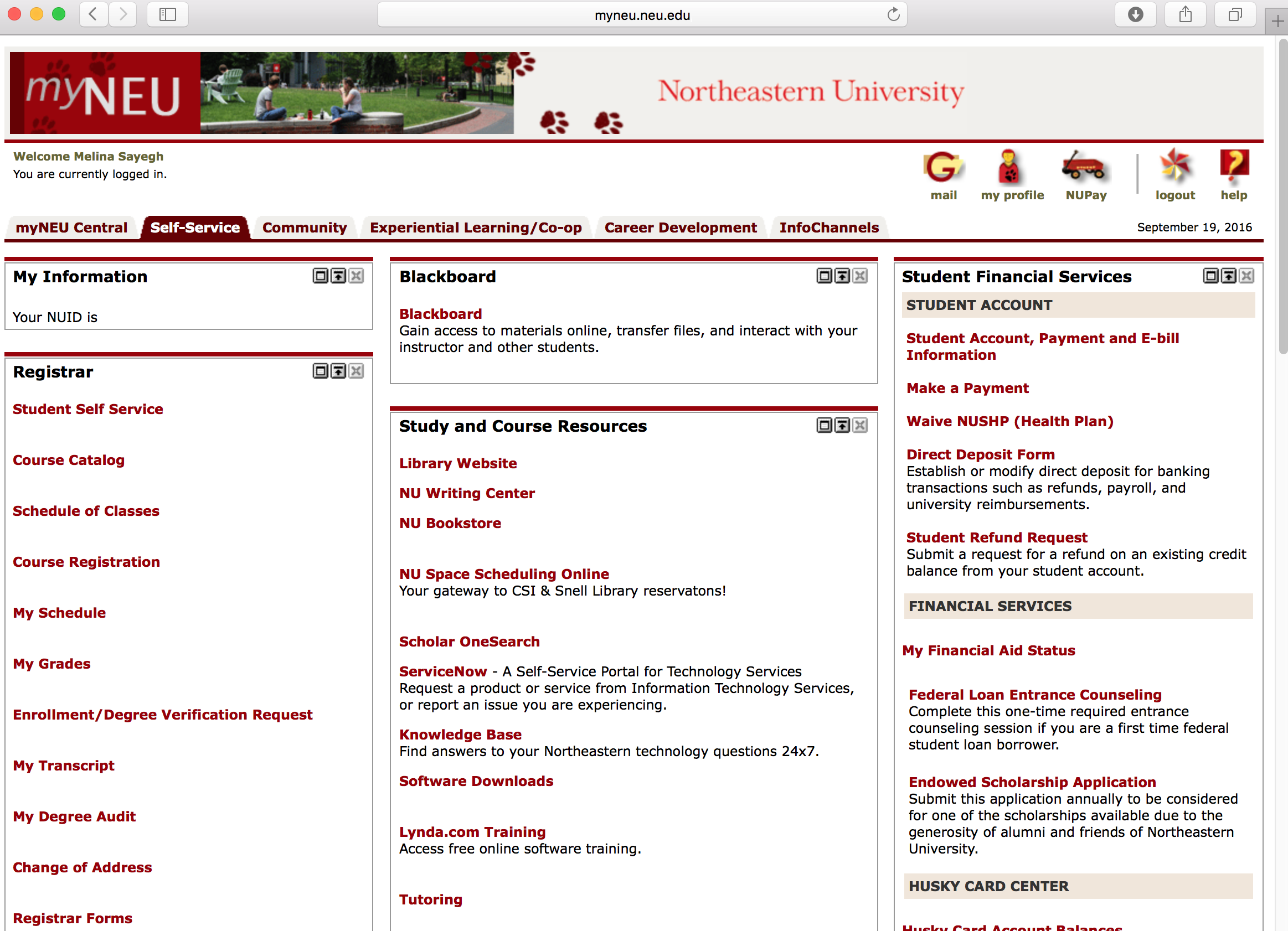Collapse the Student Financial Services panel
The height and width of the screenshot is (931, 1288).
[x=1228, y=276]
